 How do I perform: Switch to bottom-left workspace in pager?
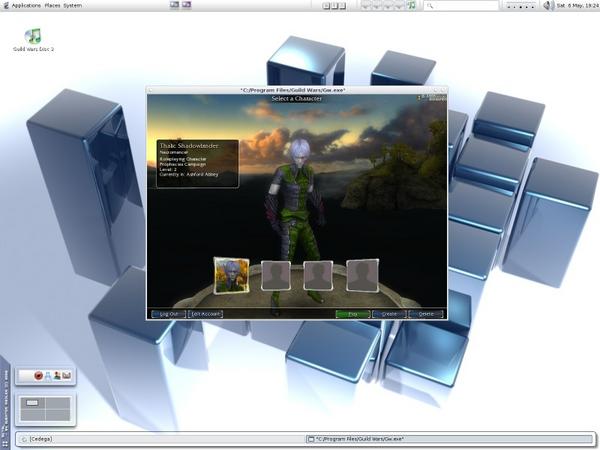point(33,415)
